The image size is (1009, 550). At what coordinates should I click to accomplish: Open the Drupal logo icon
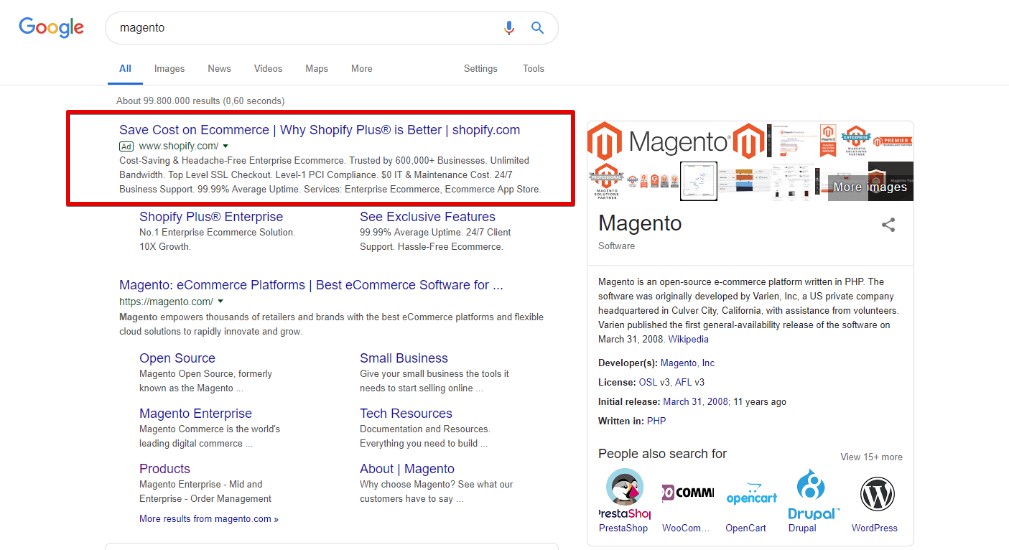coord(813,493)
